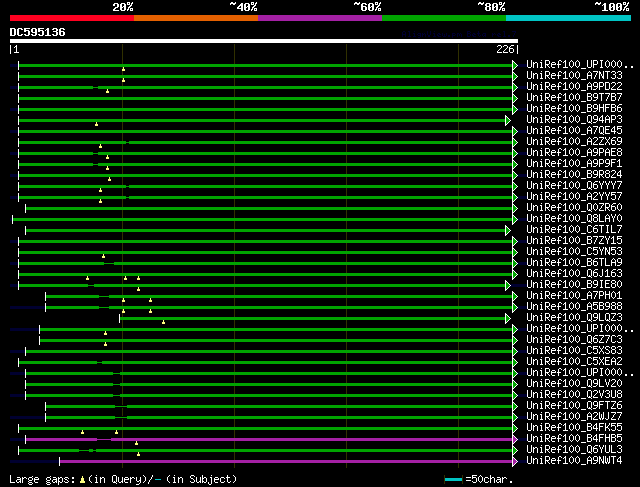This screenshot has width=640, height=487.
Task: Click the red 20% legend segment
Action: click(72, 18)
